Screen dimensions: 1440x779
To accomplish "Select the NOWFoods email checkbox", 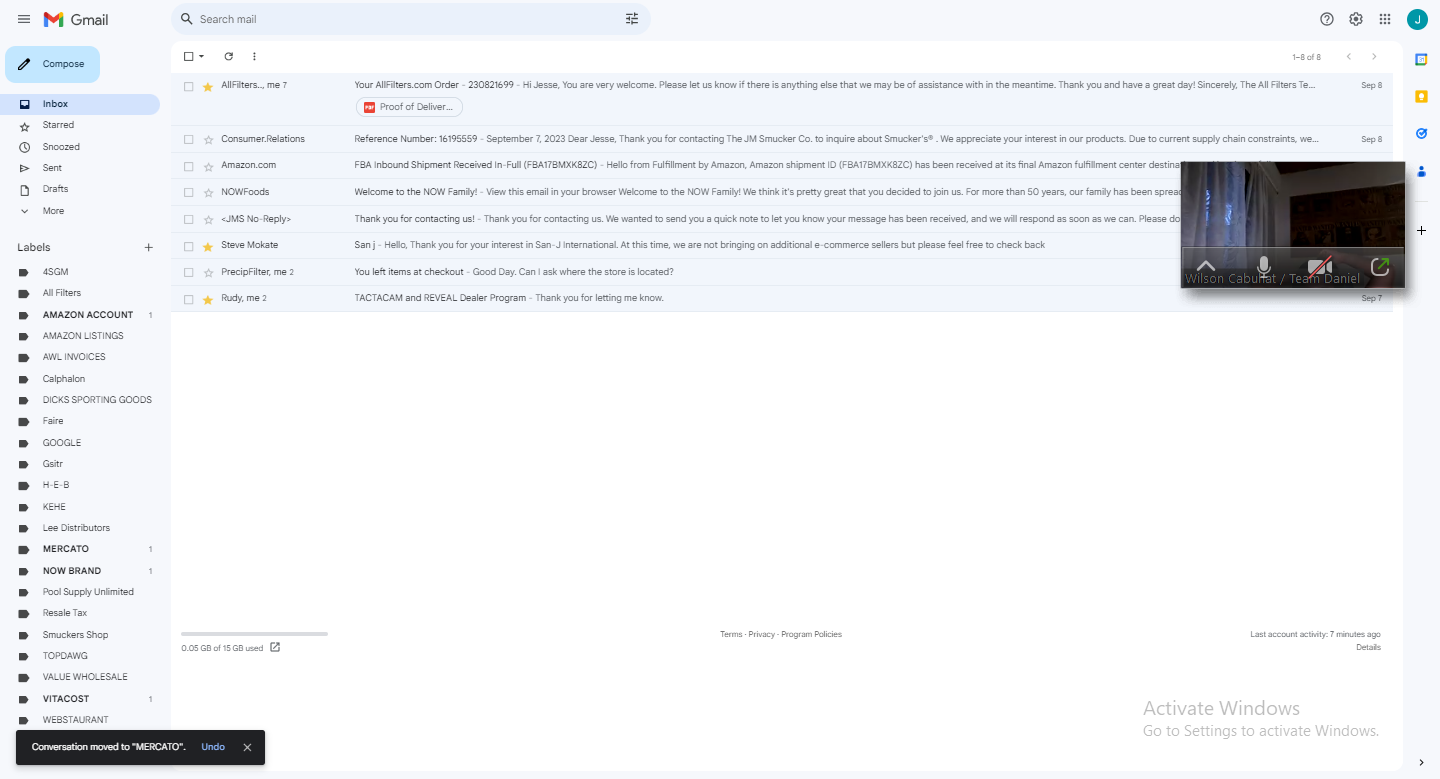I will coord(188,192).
